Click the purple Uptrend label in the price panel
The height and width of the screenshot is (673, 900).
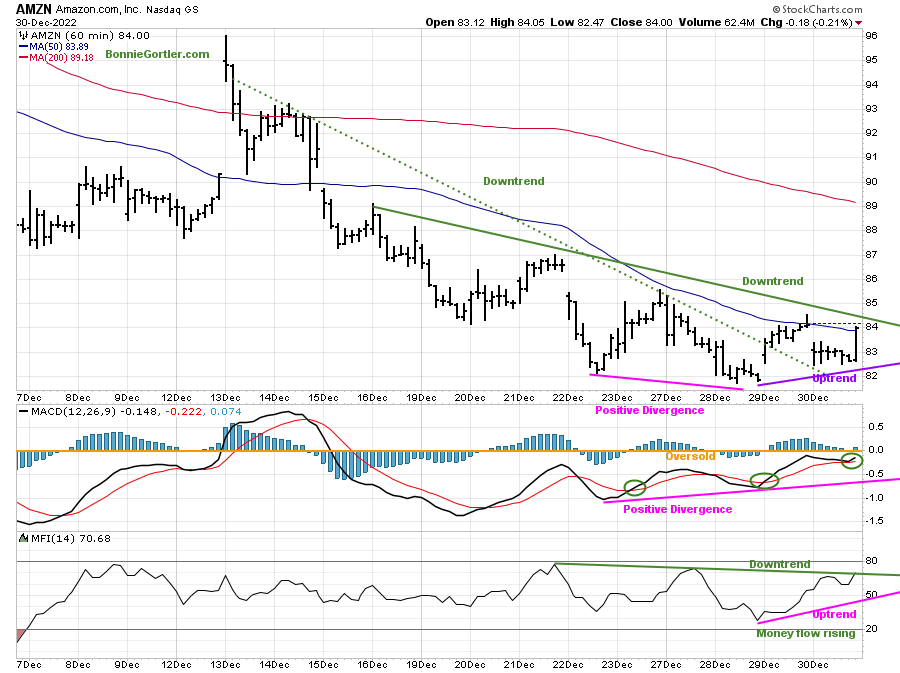coord(835,378)
